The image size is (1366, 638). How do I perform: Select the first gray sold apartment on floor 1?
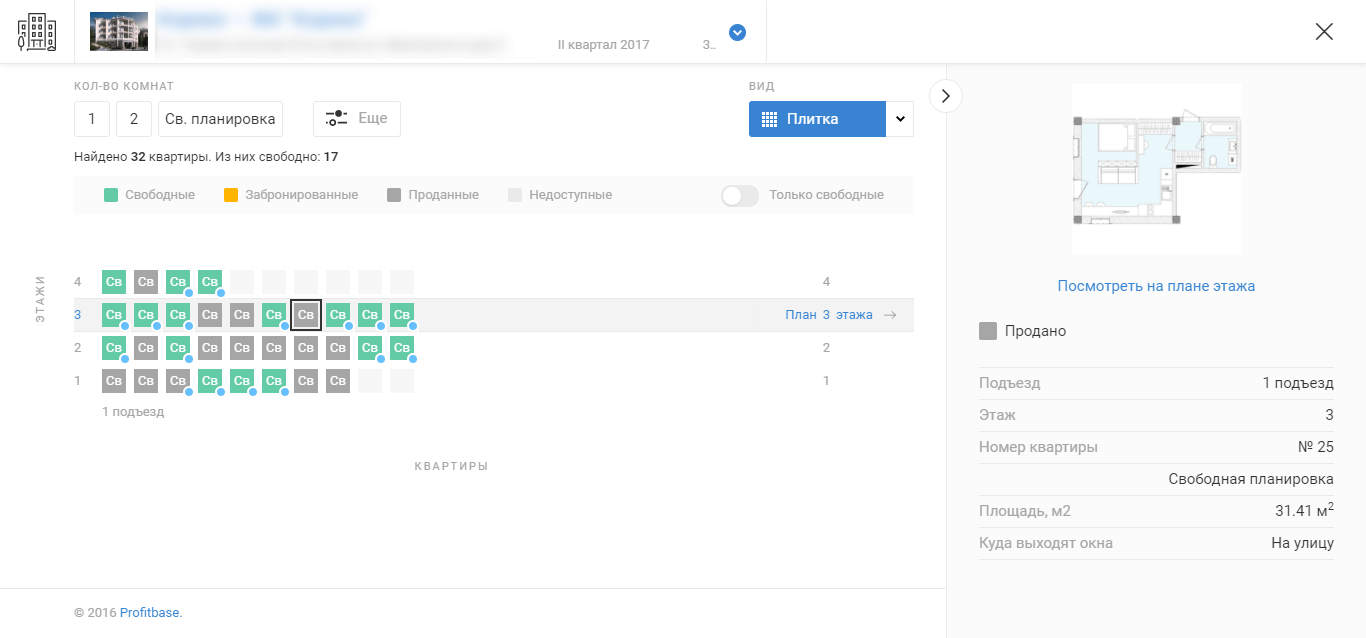pyautogui.click(x=114, y=381)
